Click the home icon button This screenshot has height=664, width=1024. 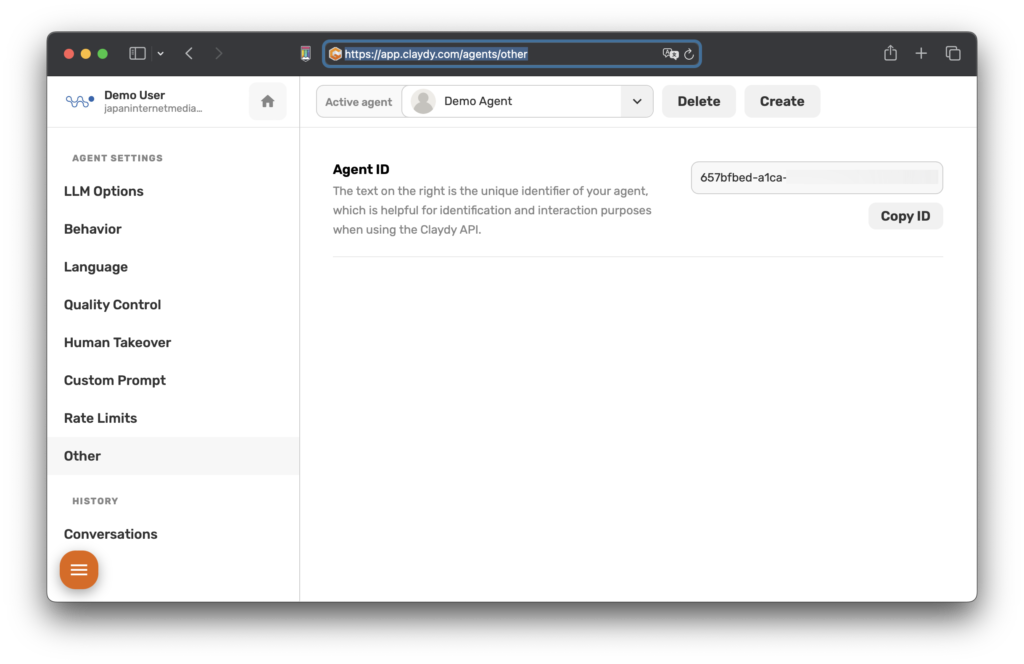267,101
